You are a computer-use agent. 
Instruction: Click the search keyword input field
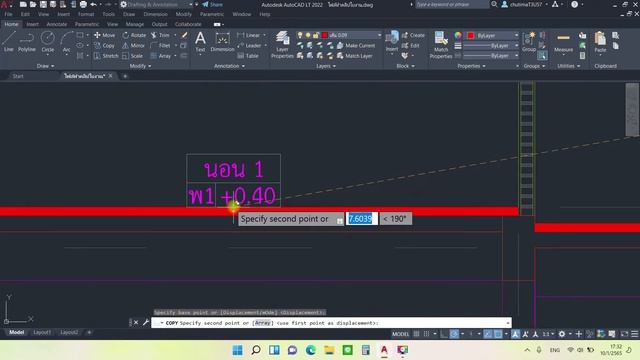click(452, 4)
